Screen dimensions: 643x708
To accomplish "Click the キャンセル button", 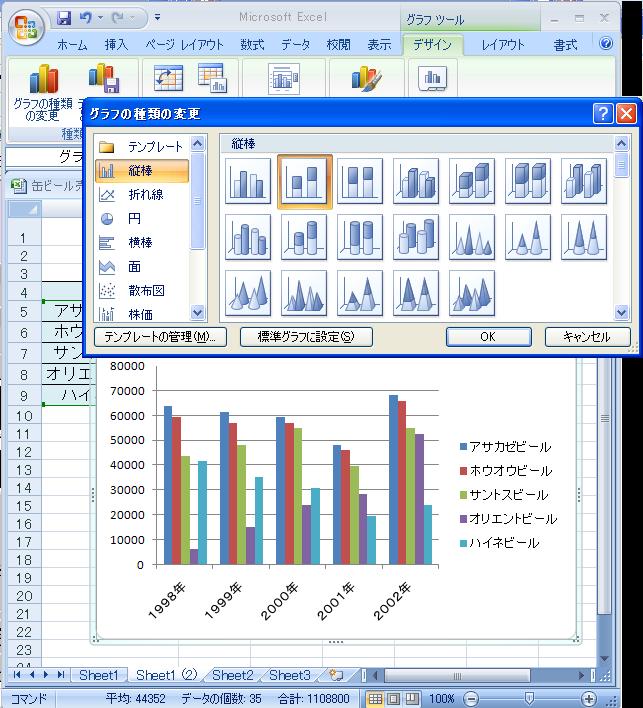I will [587, 337].
